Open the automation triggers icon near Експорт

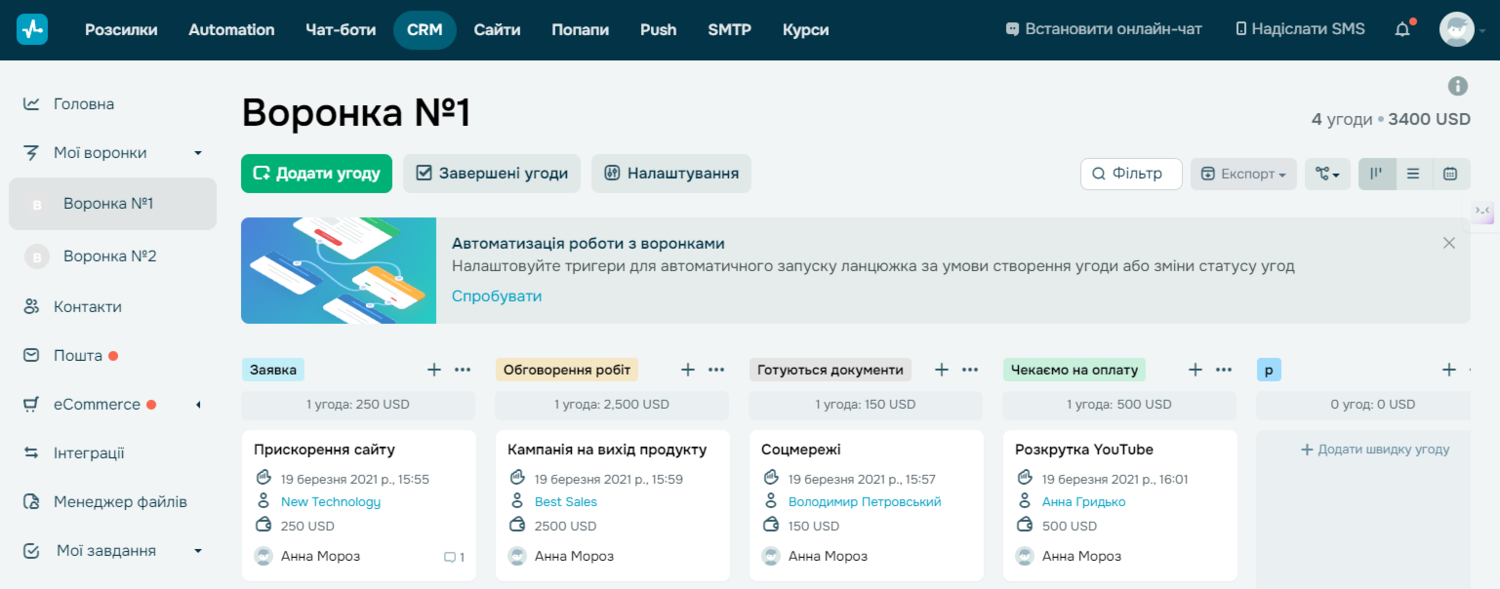tap(1327, 173)
